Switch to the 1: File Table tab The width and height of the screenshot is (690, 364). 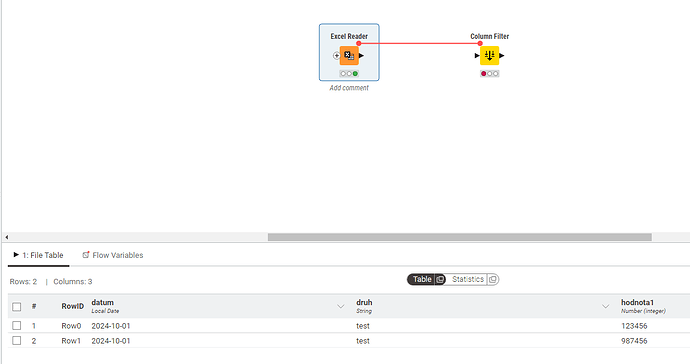[x=38, y=255]
